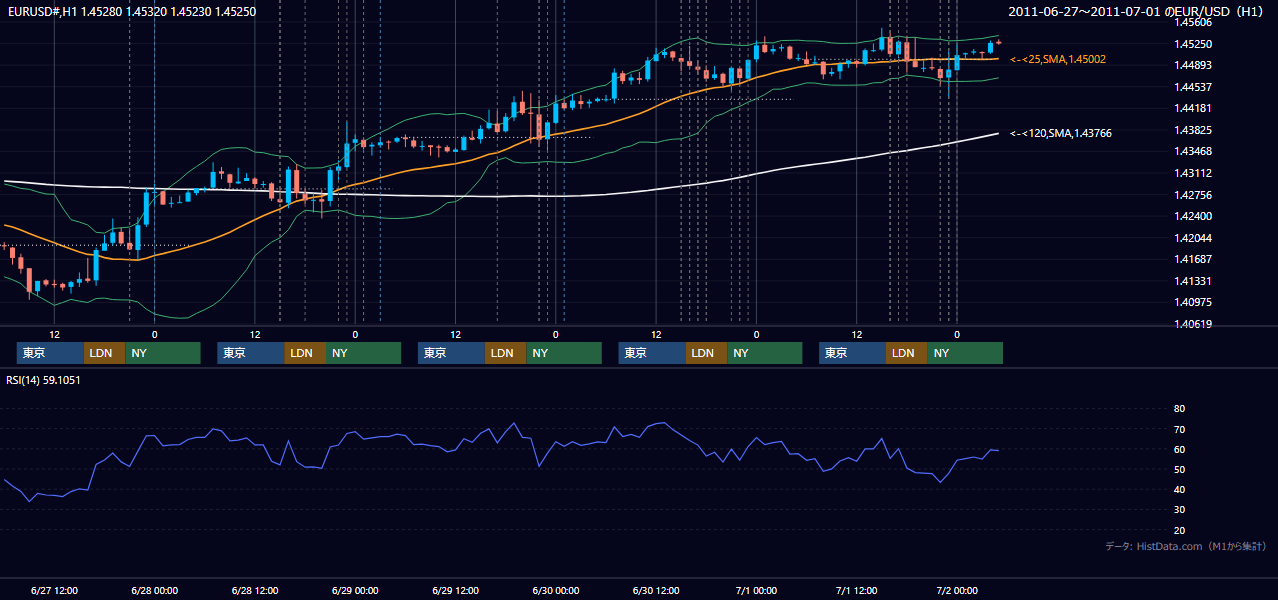Click price level 1.42044 on the price axis

(1192, 238)
